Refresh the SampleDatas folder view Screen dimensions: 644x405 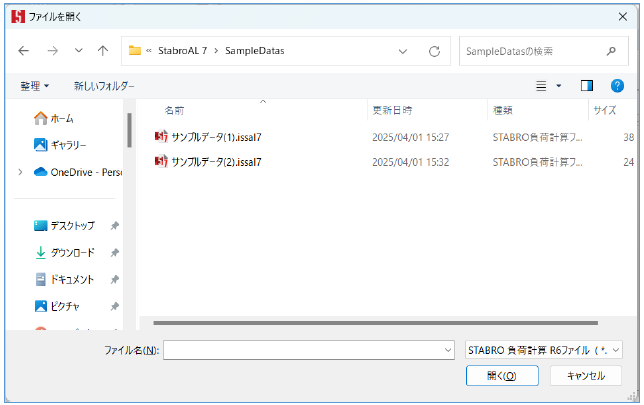[434, 50]
